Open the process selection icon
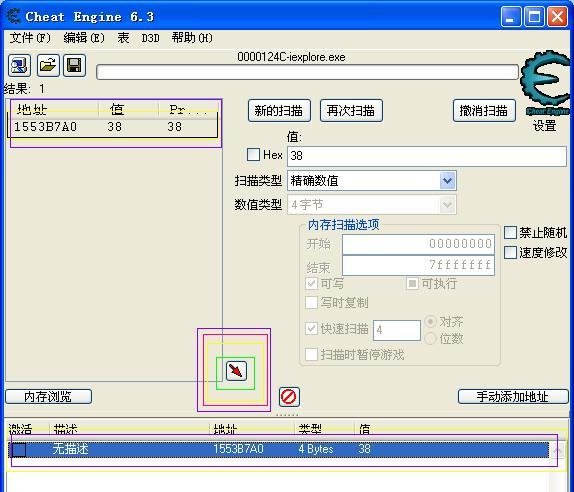The image size is (574, 492). tap(19, 66)
